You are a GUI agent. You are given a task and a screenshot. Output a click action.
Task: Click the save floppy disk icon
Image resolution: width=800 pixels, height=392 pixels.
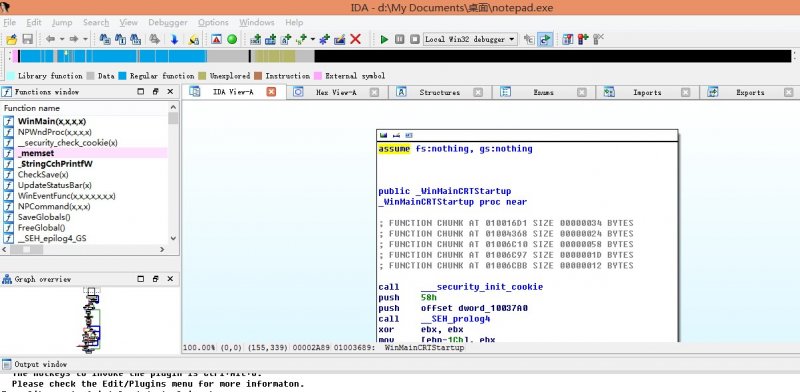[x=28, y=39]
